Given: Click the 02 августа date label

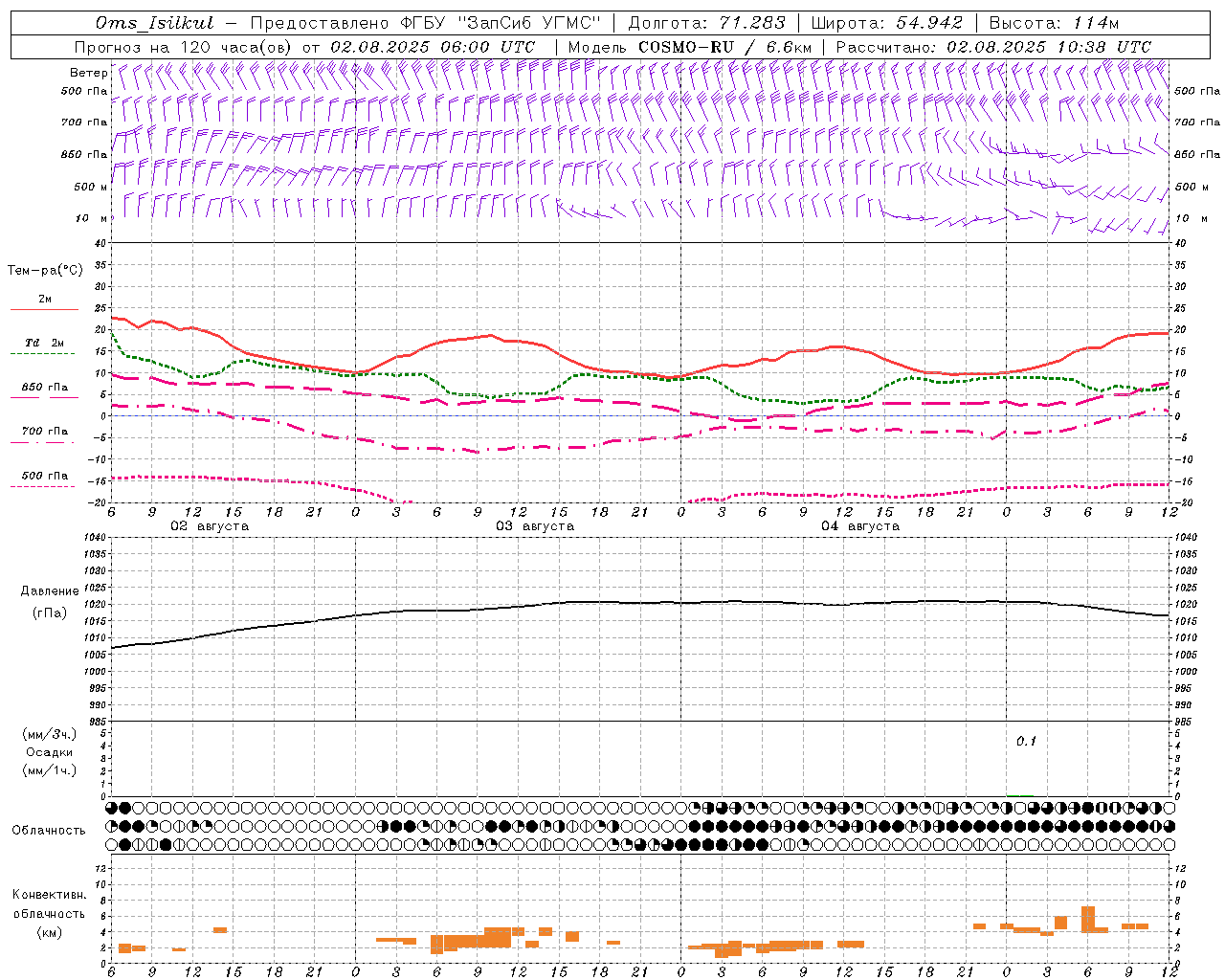Looking at the screenshot, I should click(210, 526).
